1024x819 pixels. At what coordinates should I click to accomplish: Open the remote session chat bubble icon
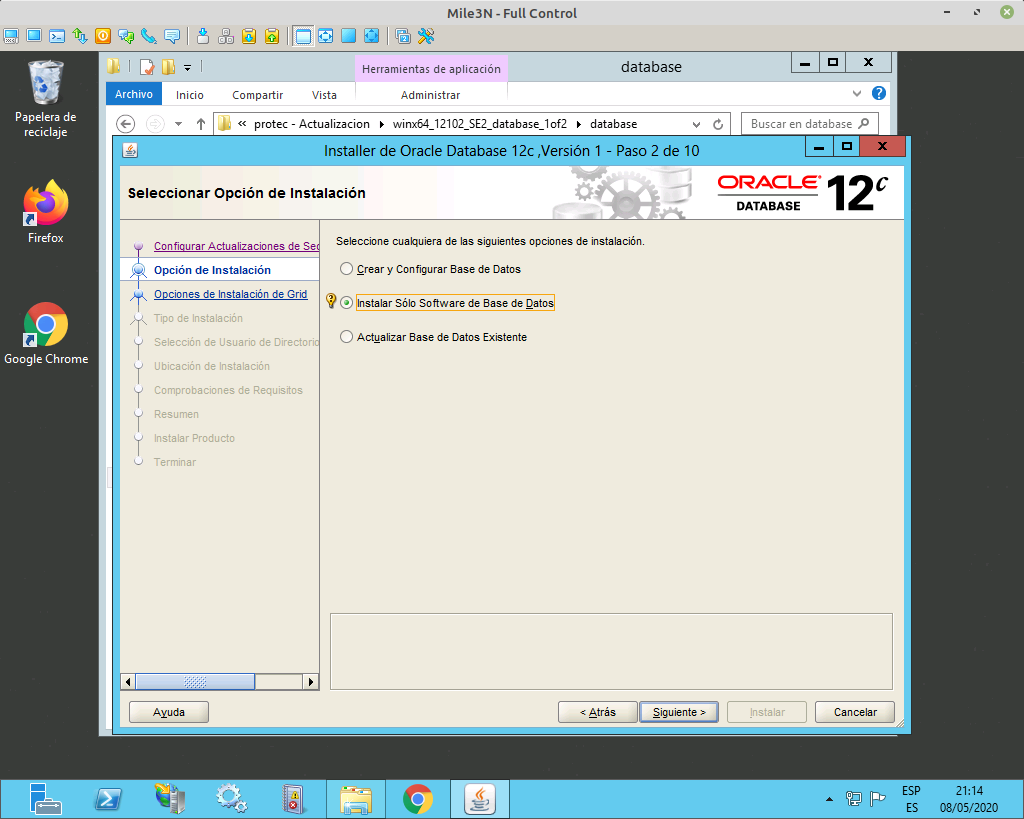[171, 36]
